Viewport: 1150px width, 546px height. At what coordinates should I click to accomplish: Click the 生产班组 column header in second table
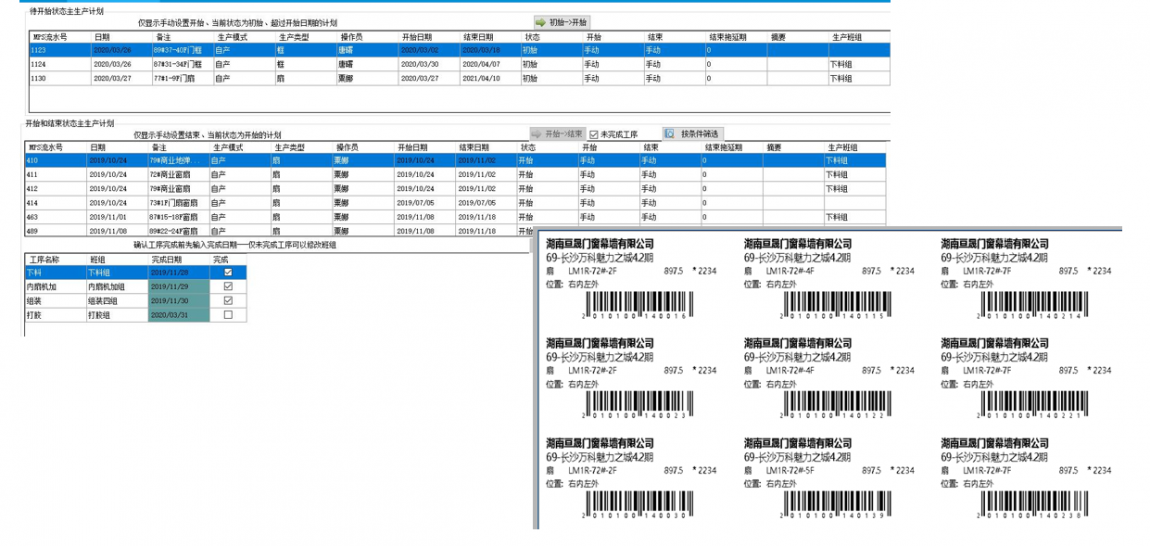[843, 147]
